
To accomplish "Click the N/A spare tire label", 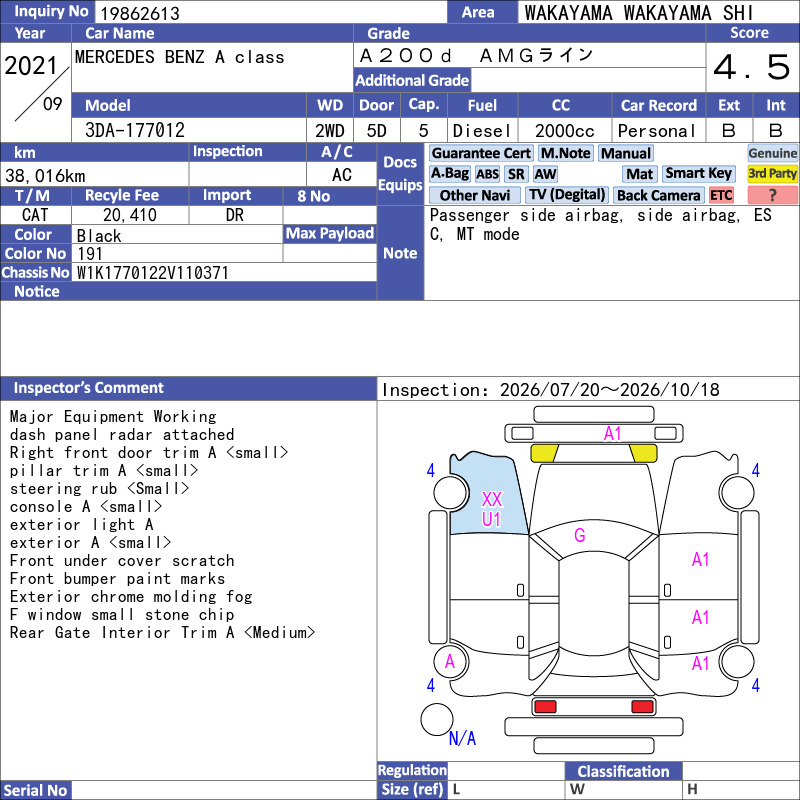I will pyautogui.click(x=462, y=738).
